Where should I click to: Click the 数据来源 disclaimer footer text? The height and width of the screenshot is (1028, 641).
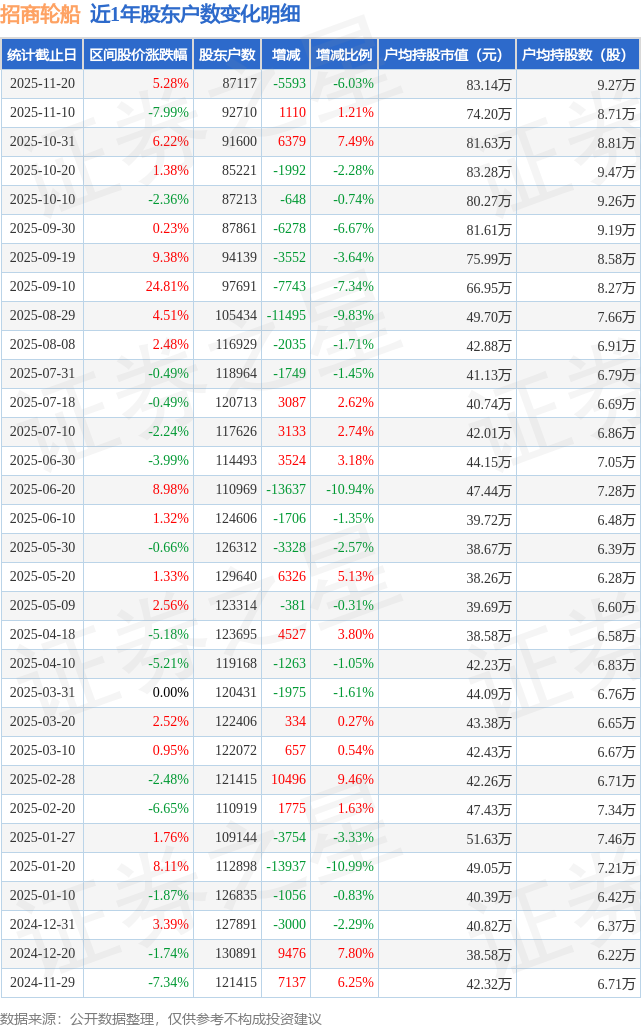[x=162, y=1018]
